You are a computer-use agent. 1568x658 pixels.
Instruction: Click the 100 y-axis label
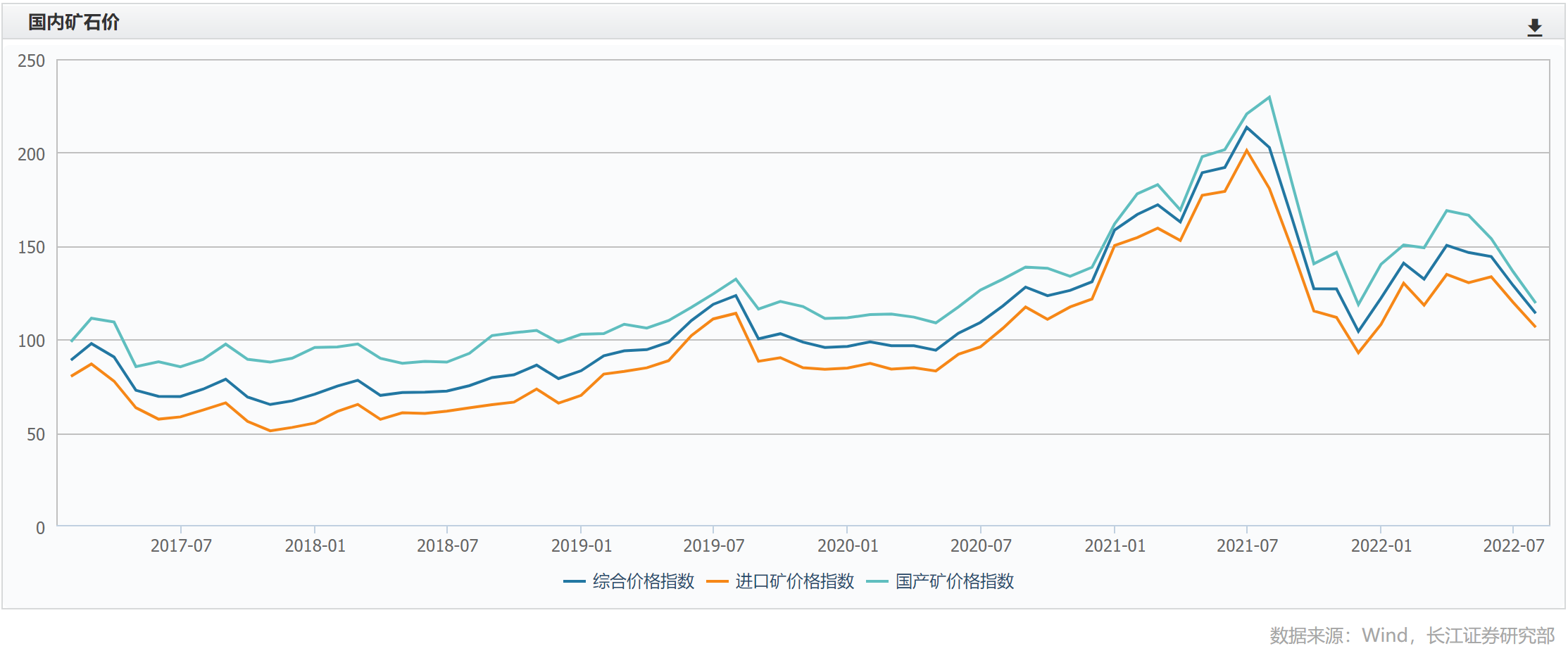coord(31,341)
